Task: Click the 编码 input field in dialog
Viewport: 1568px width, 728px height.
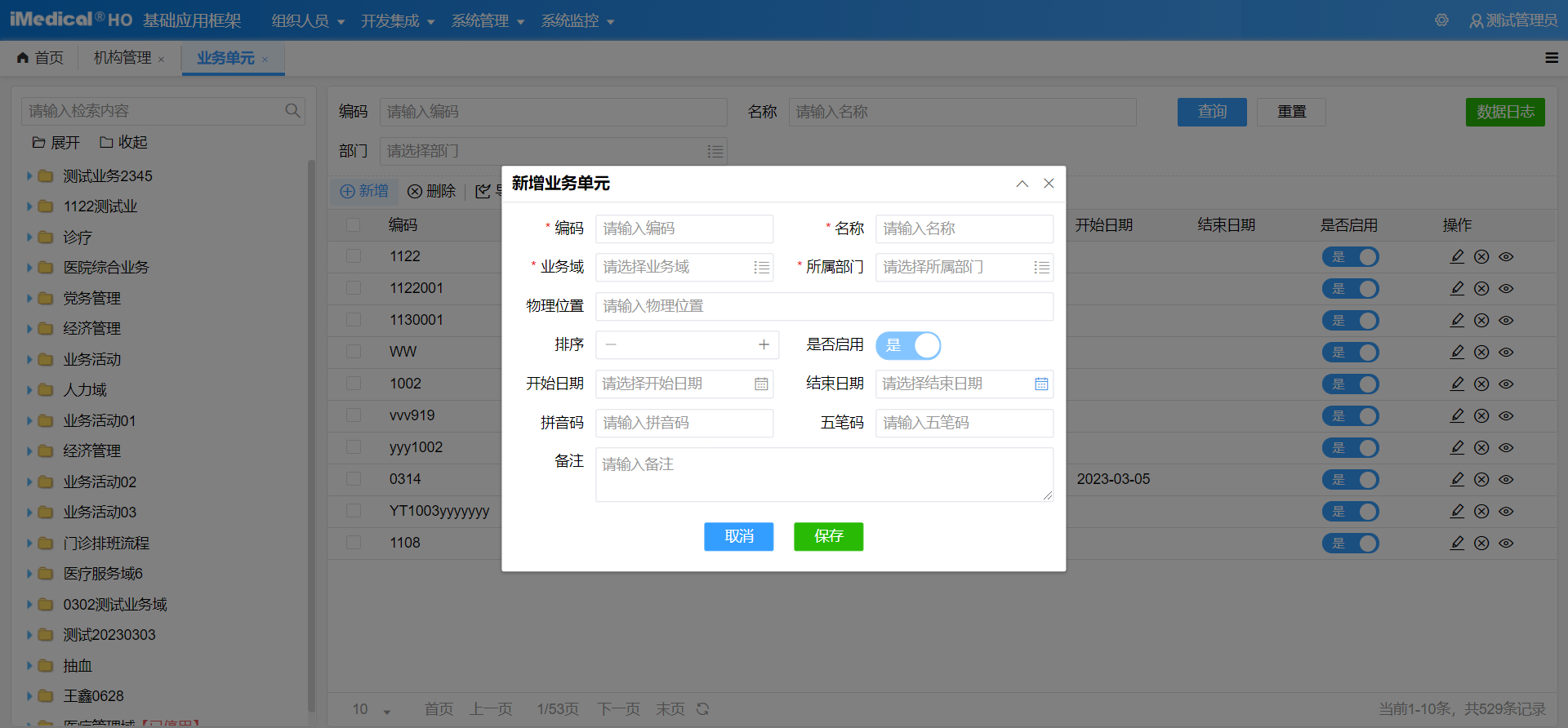Action: [684, 229]
